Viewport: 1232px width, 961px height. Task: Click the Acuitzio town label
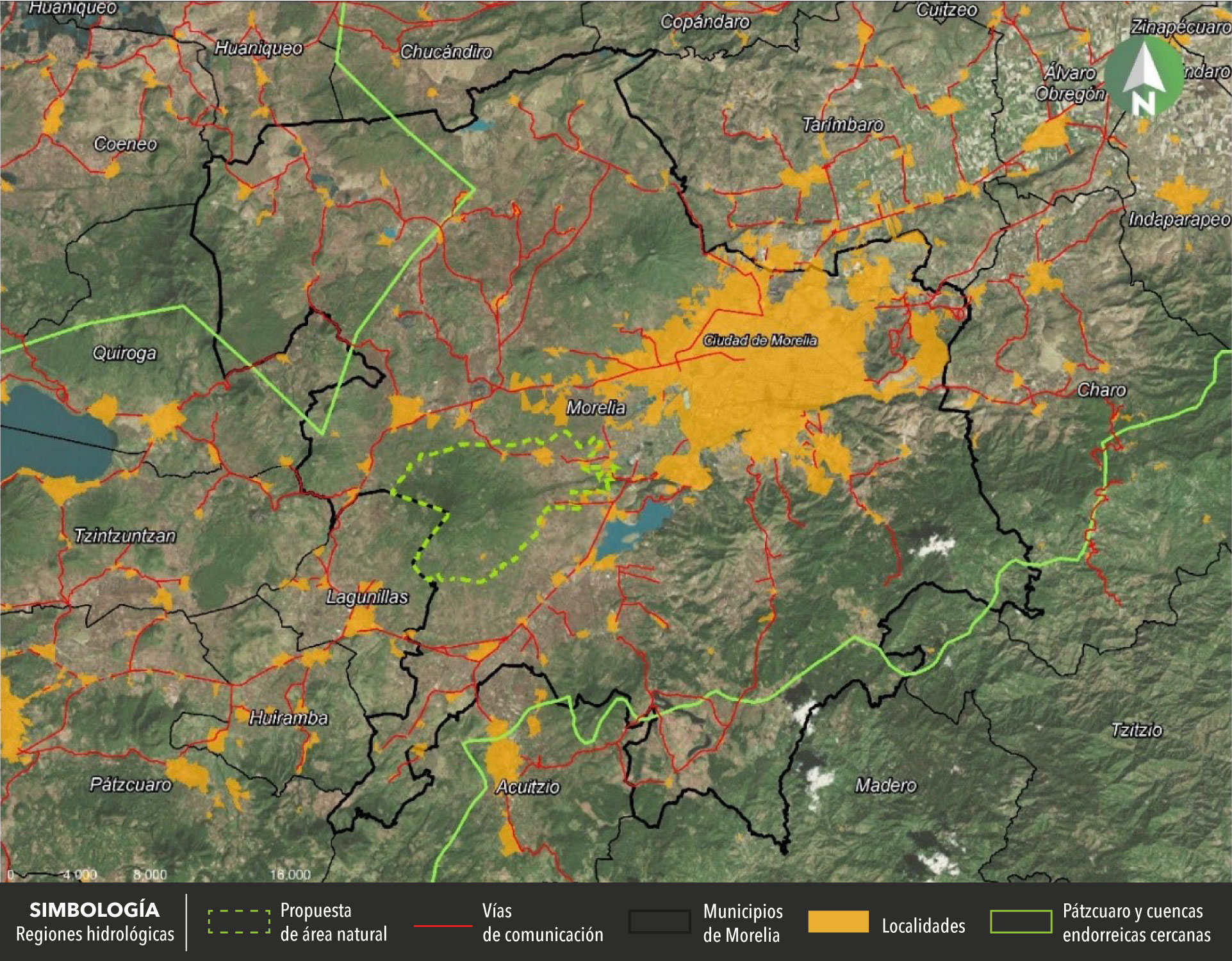tap(528, 787)
